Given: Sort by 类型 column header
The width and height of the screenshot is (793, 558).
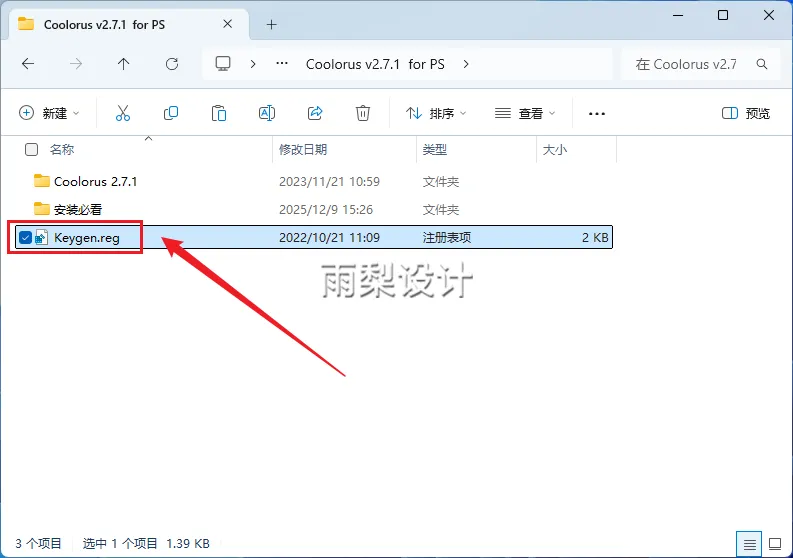Looking at the screenshot, I should (x=435, y=149).
